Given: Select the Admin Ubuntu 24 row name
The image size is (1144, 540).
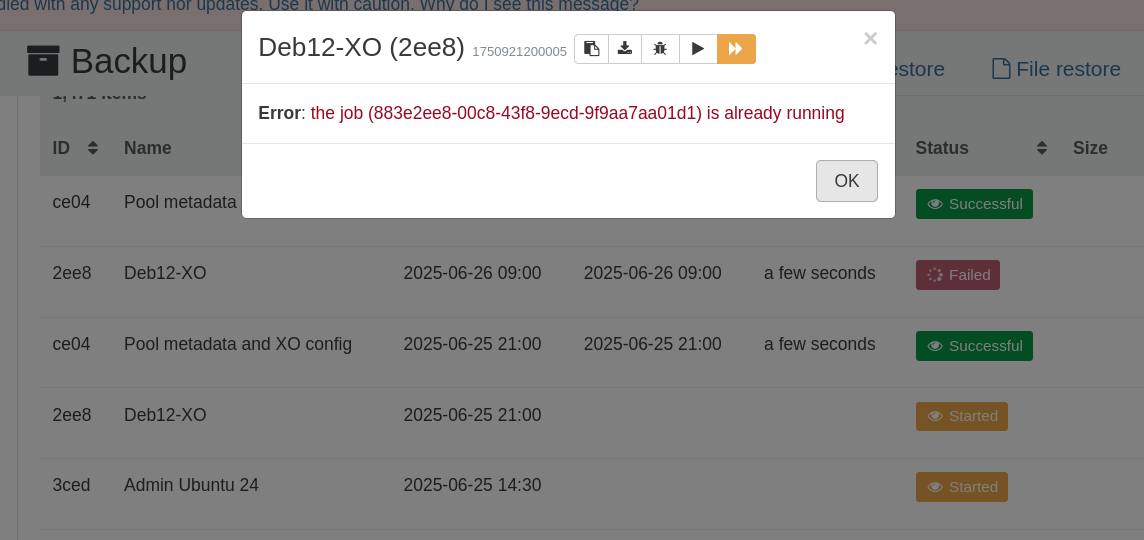Looking at the screenshot, I should 191,485.
